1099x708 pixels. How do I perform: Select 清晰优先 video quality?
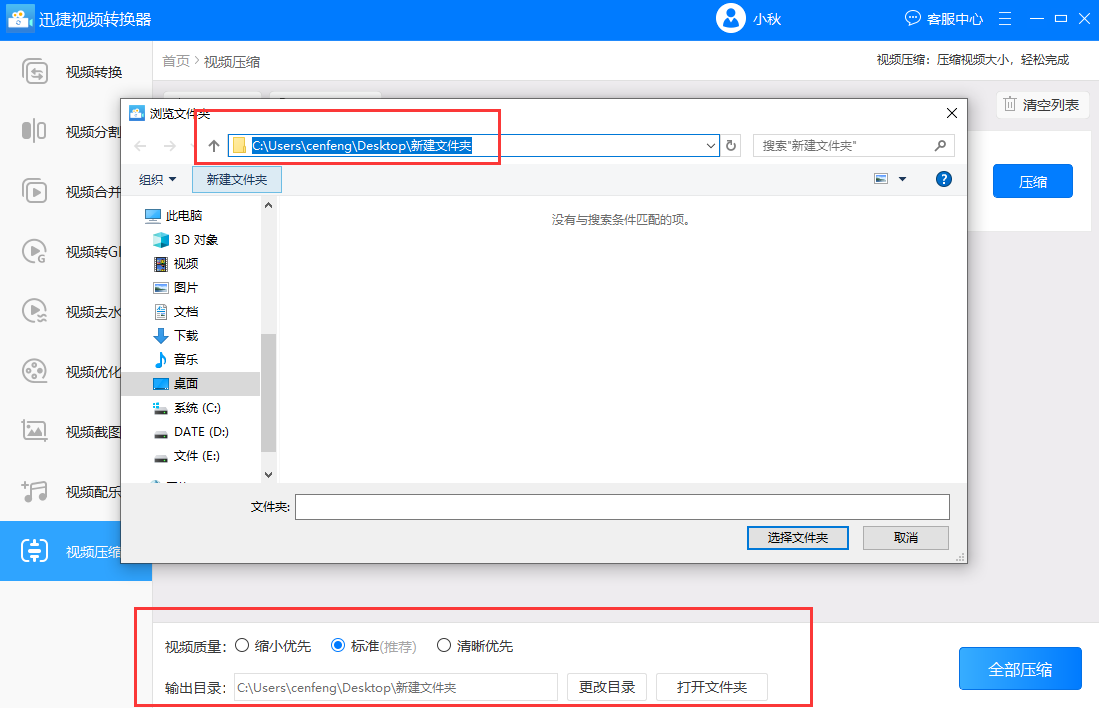444,646
